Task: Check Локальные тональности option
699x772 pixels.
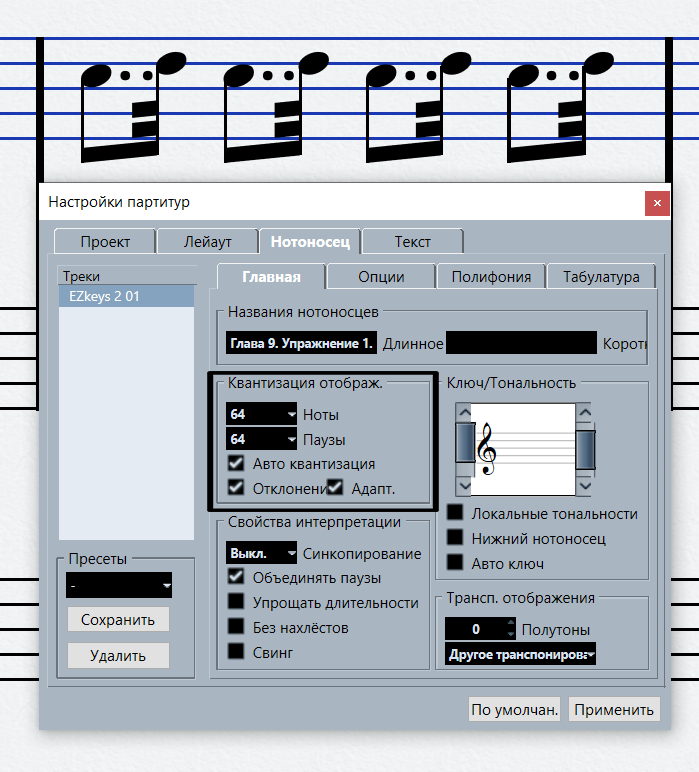Action: click(455, 513)
